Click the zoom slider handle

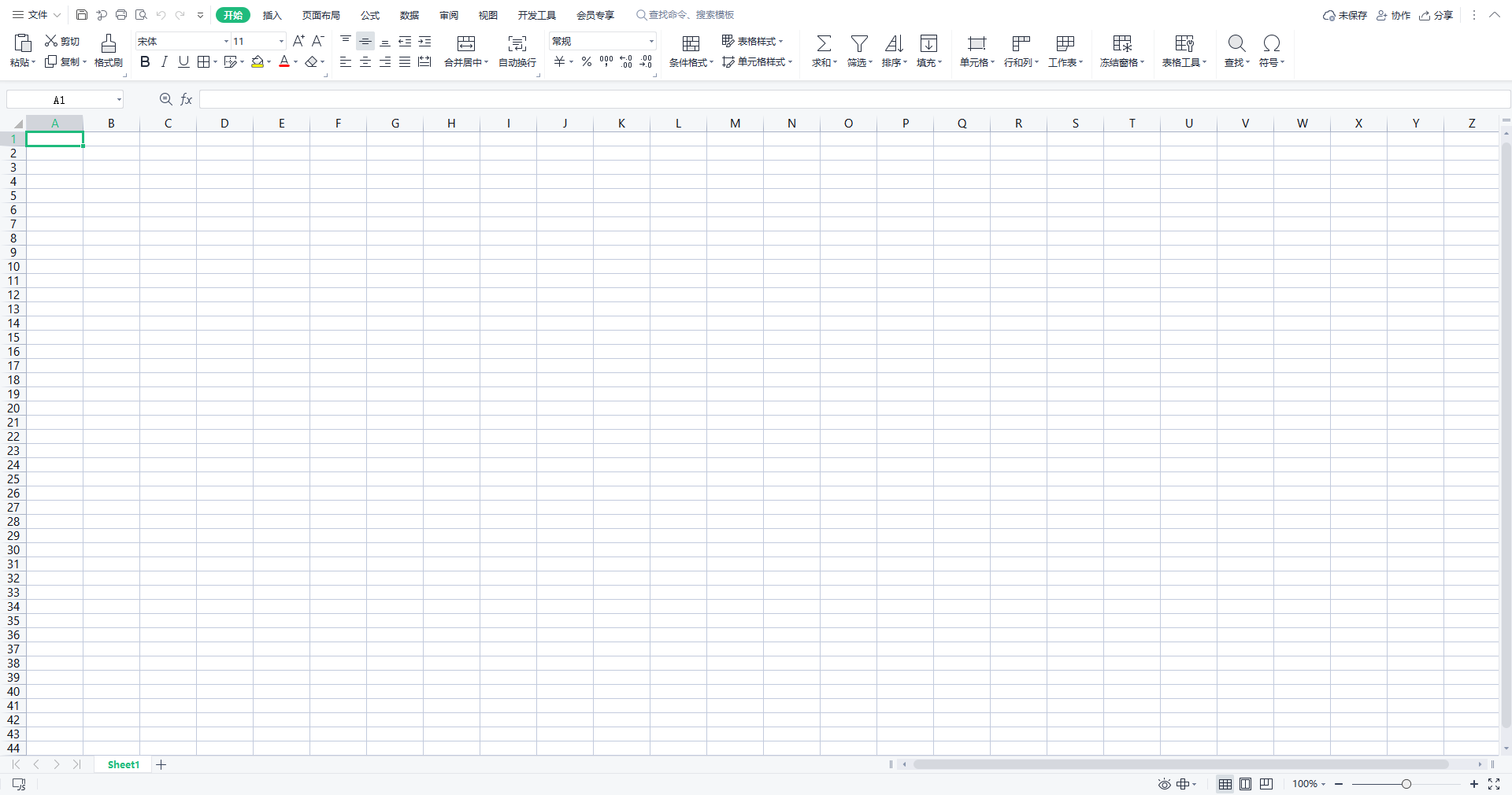pos(1406,784)
